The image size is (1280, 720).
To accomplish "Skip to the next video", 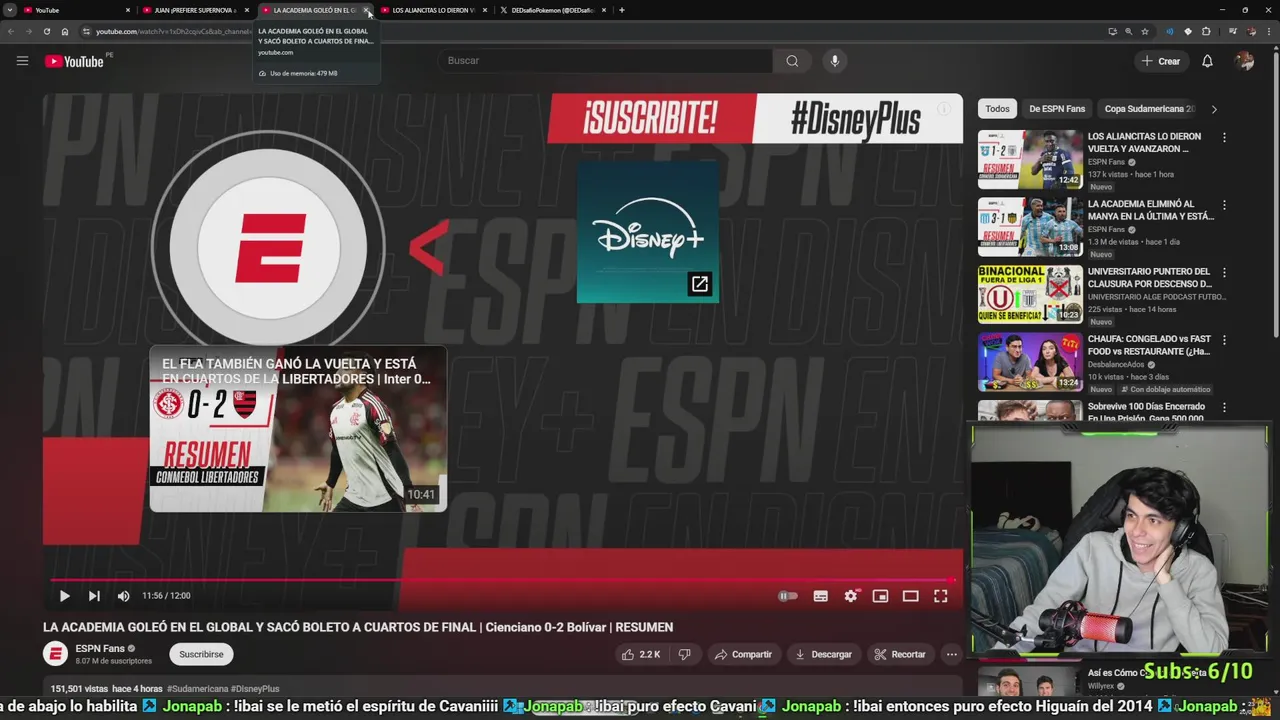I will coord(94,596).
